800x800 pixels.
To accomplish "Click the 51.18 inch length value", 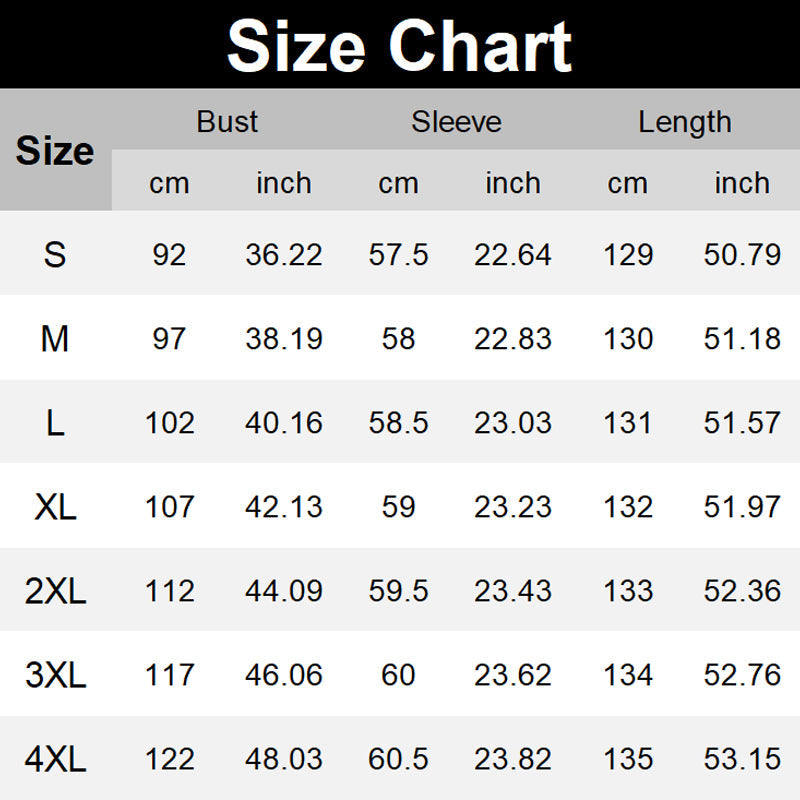I will coord(742,339).
